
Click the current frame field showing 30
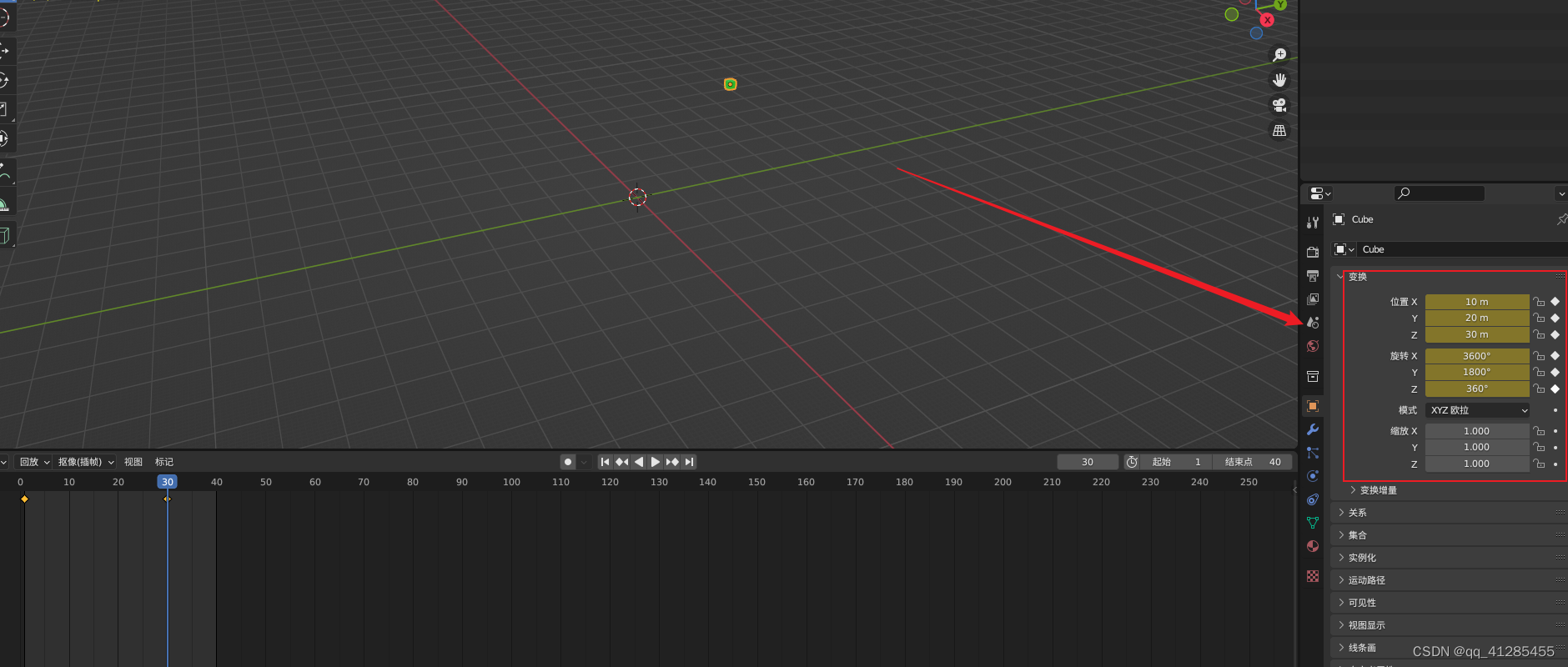coord(1088,462)
